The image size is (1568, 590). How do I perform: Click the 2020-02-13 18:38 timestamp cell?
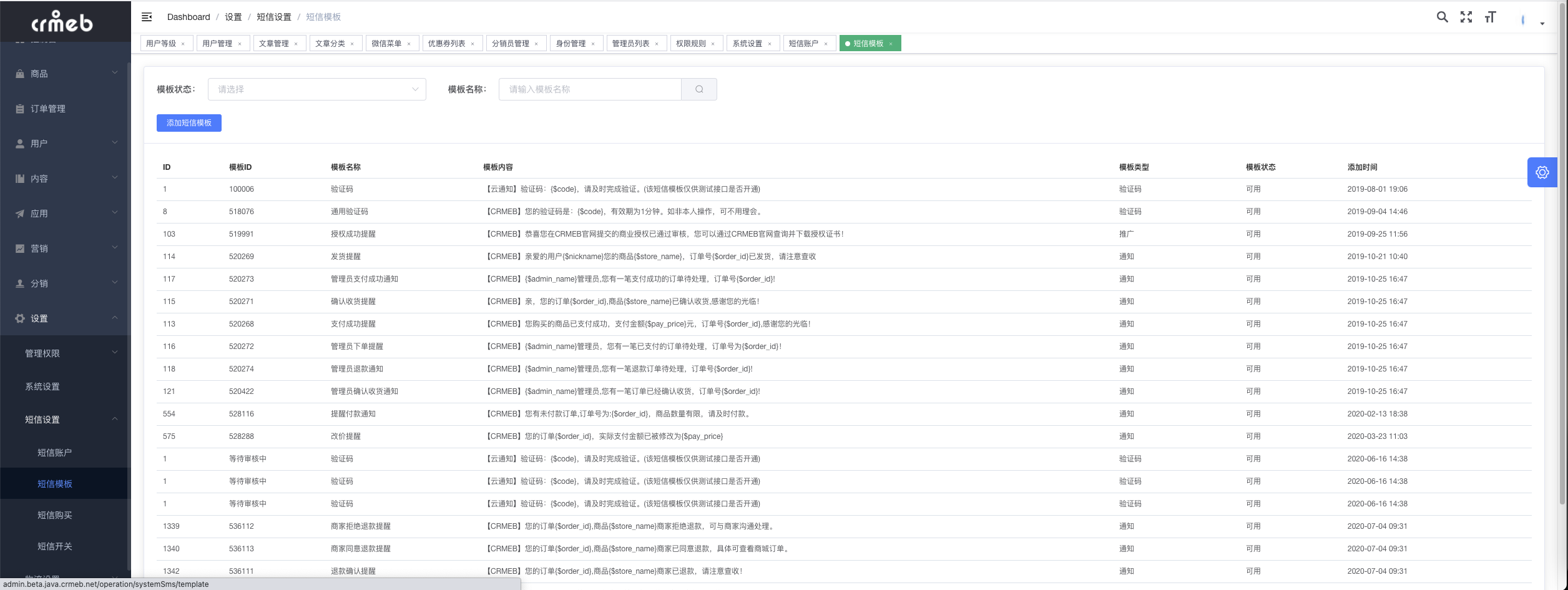point(1377,414)
